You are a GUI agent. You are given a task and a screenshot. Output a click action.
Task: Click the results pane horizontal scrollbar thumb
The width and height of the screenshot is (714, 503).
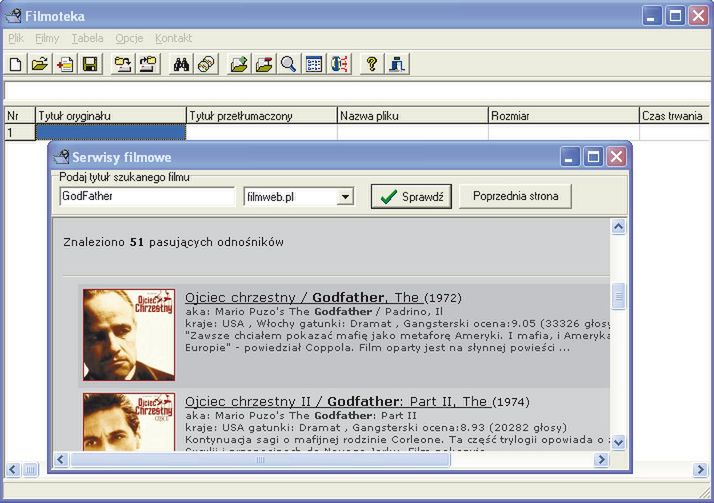(x=260, y=459)
